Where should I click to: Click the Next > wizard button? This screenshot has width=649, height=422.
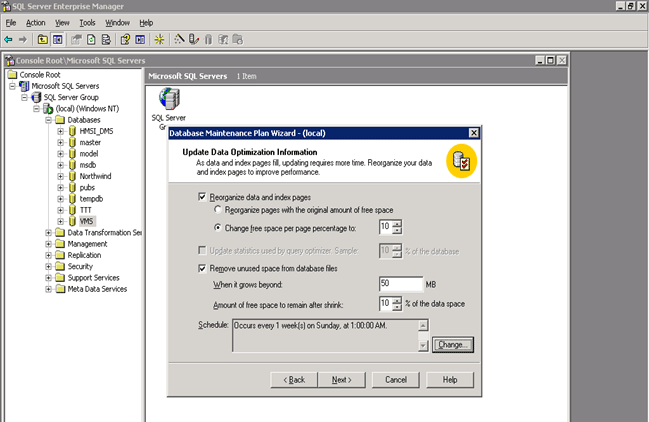point(341,380)
